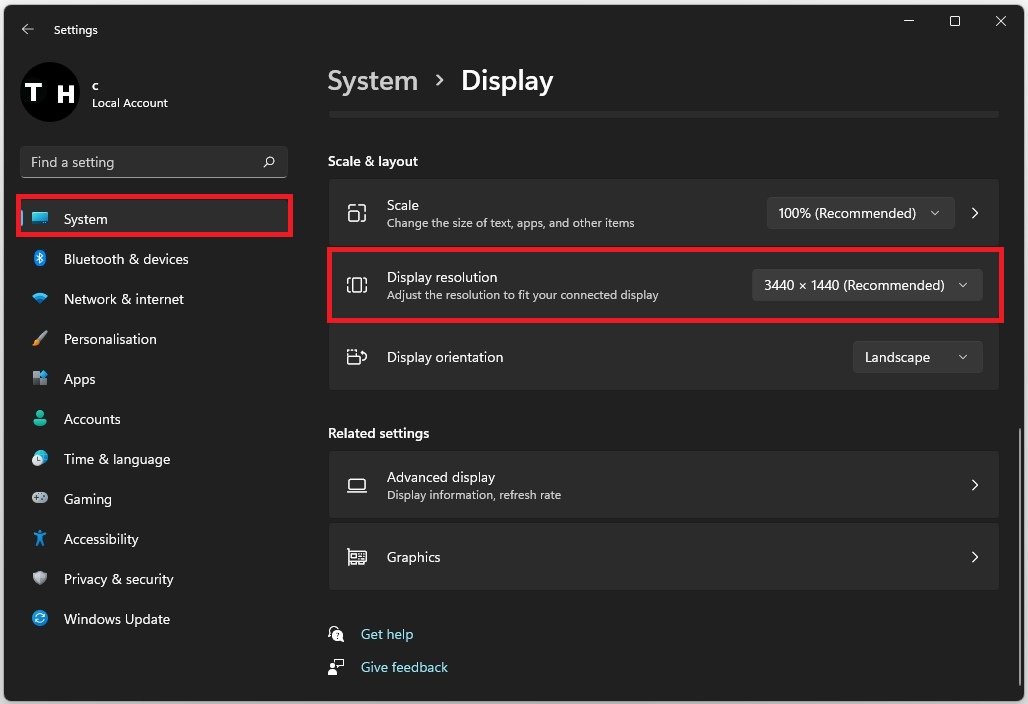1028x704 pixels.
Task: Open the Display orientation Landscape dropdown
Action: click(x=917, y=357)
